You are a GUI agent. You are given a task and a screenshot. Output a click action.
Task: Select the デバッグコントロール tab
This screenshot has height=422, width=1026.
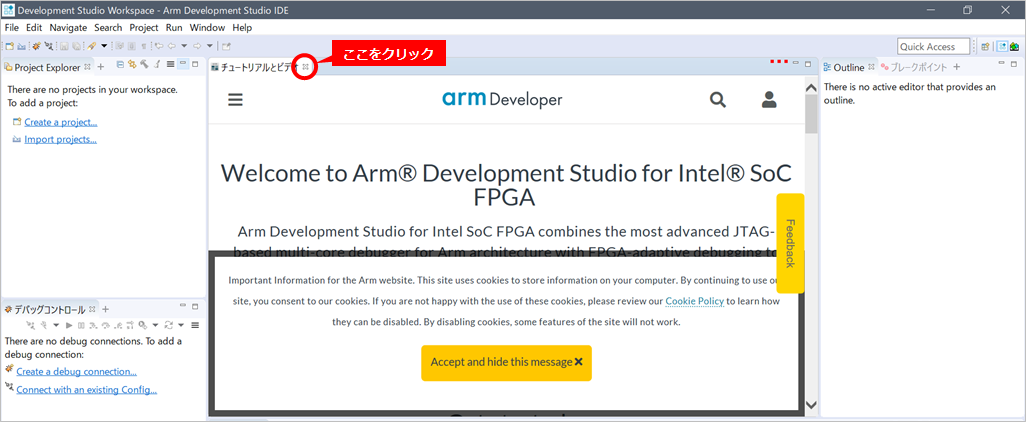pos(50,309)
